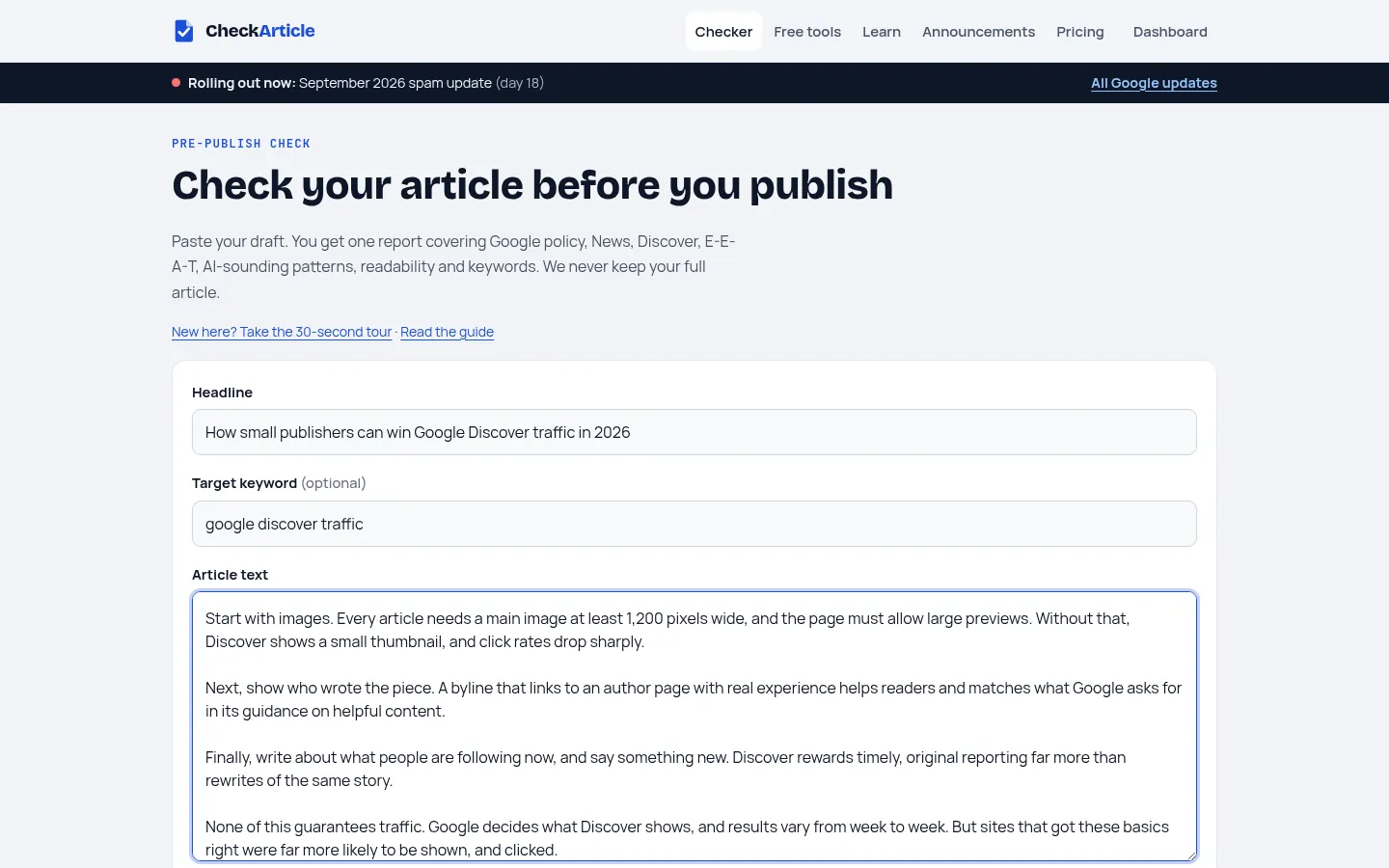
Task: Open the CheckArticle home link text
Action: coord(259,31)
